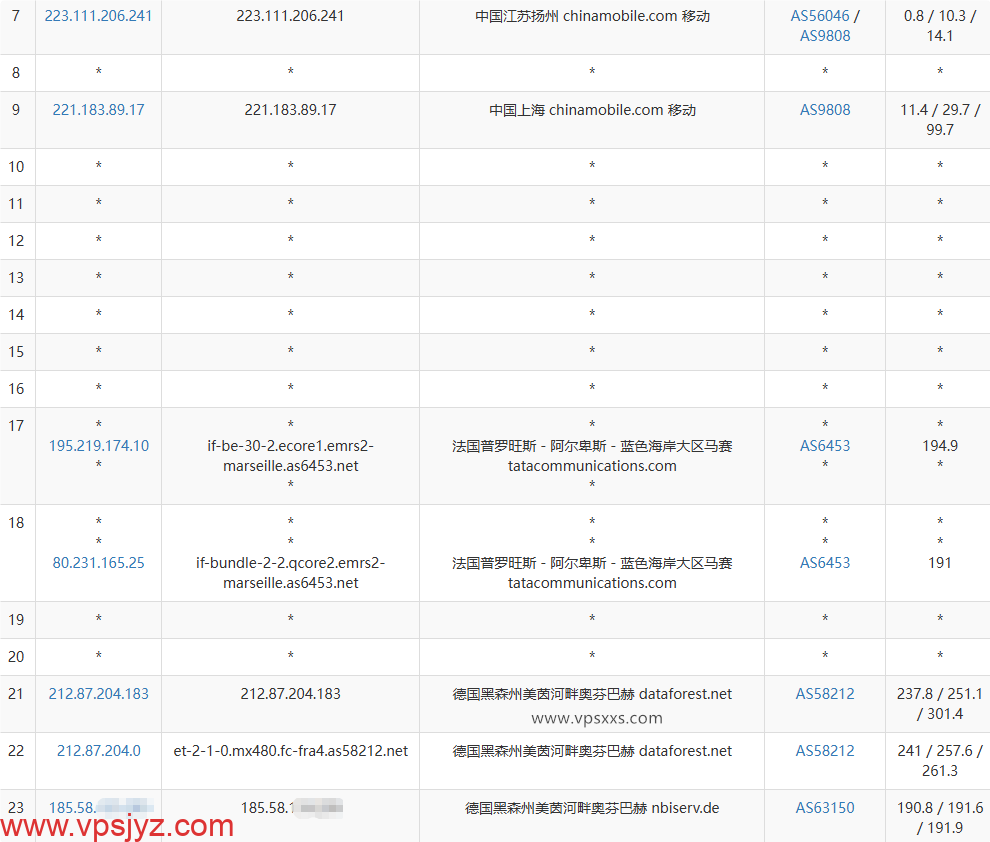The height and width of the screenshot is (842, 990).
Task: Open AS58212 link in hop 22
Action: pyautogui.click(x=825, y=750)
